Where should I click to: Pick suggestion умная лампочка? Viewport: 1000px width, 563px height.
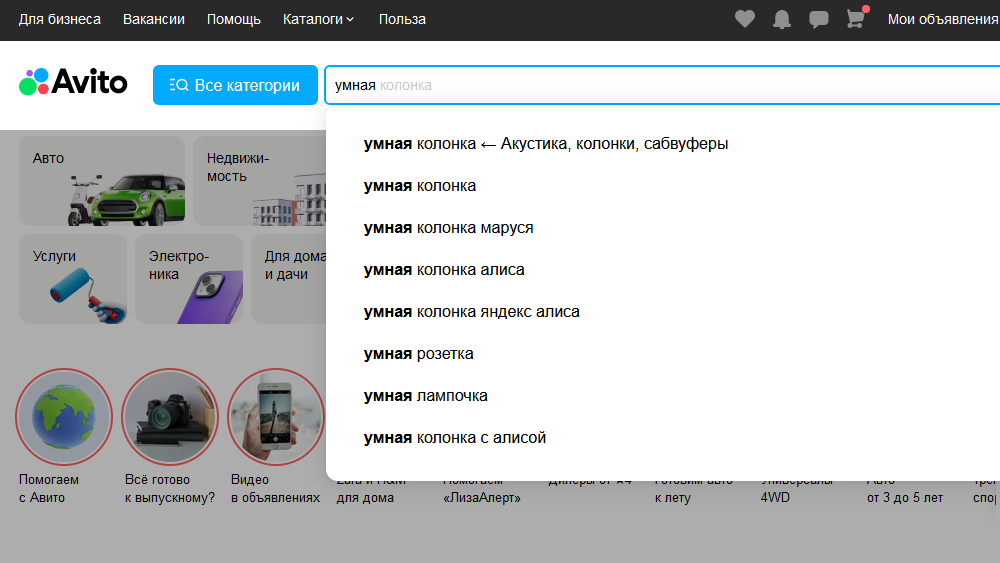[x=425, y=396]
